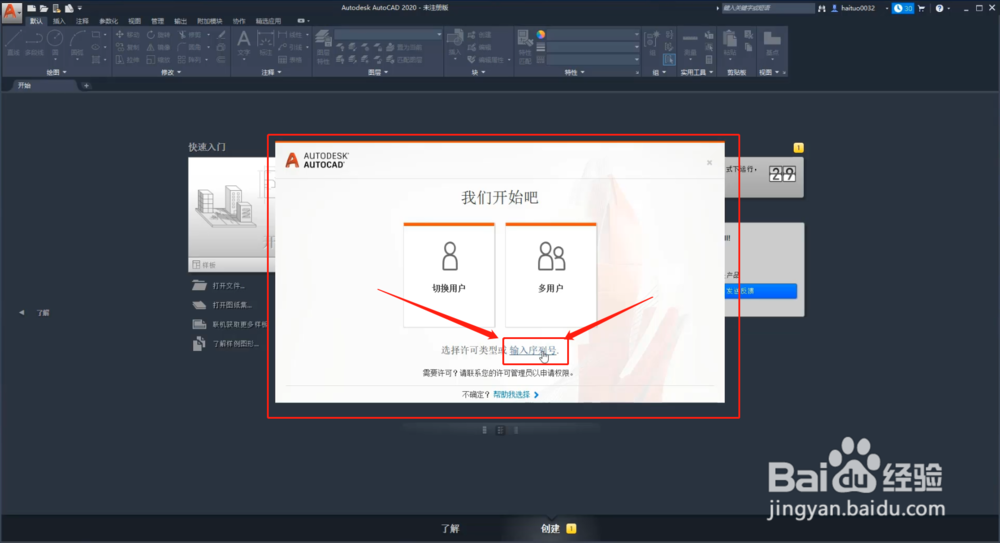Switch to the Output (输出) ribbon tab

[180, 21]
